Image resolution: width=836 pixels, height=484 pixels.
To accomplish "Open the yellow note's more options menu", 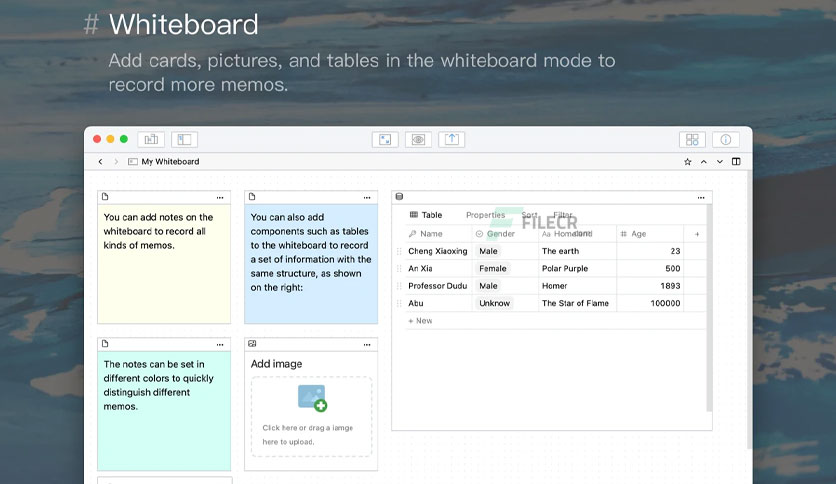I will 220,198.
